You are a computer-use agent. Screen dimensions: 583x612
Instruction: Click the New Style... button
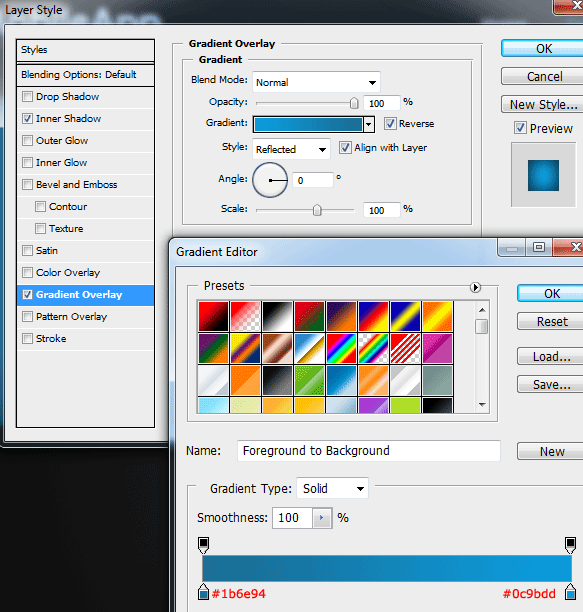click(543, 105)
